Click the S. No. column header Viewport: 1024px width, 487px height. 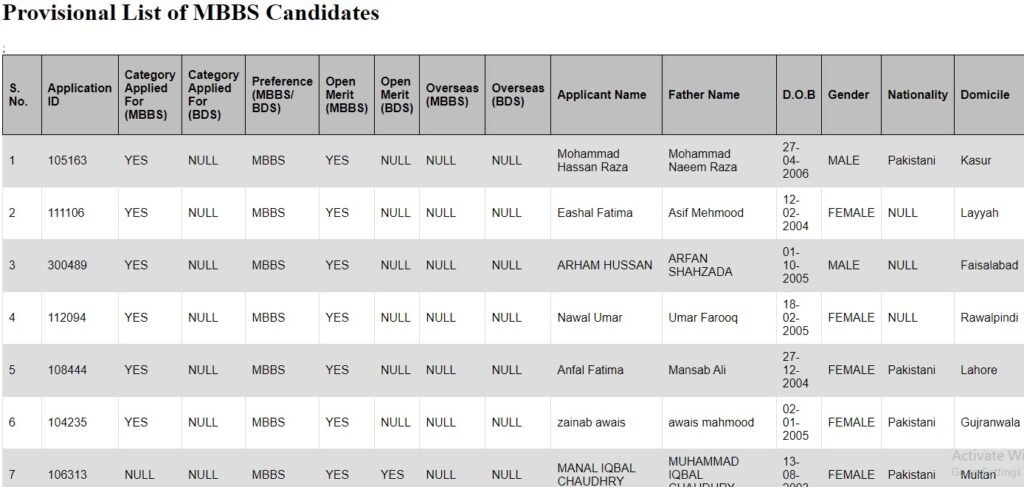(18, 94)
